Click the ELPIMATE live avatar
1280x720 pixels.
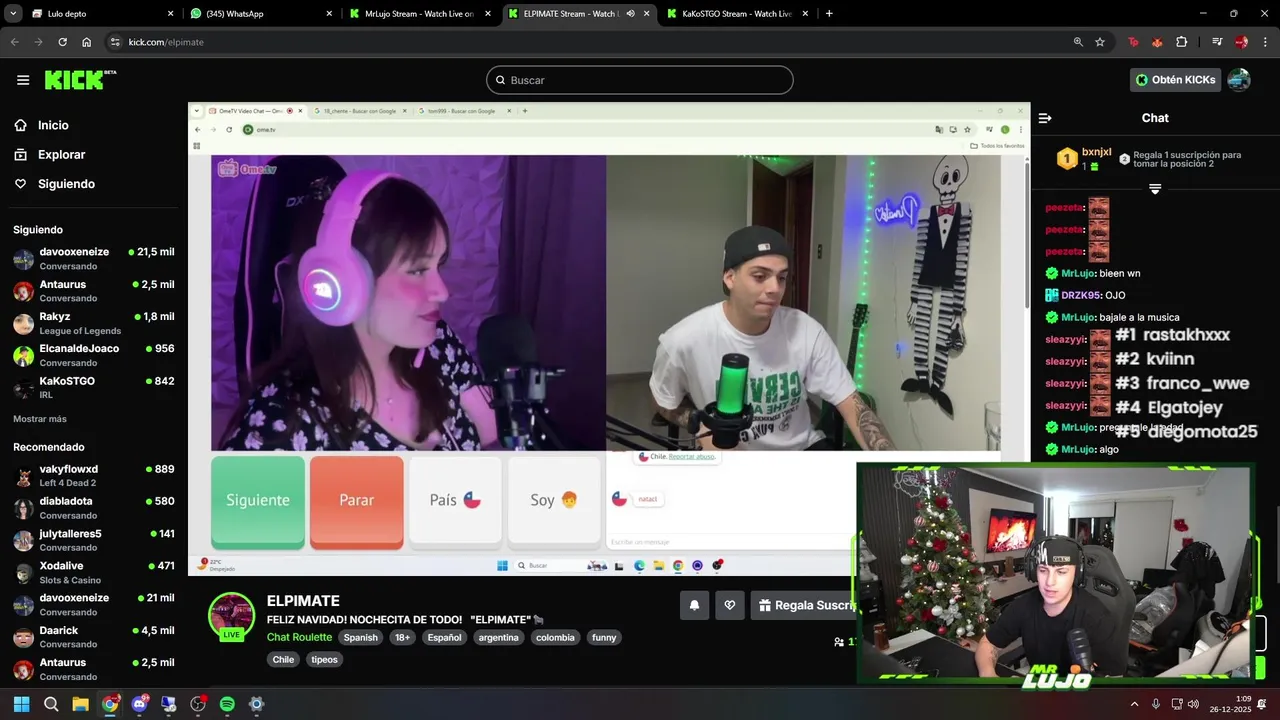tap(231, 616)
